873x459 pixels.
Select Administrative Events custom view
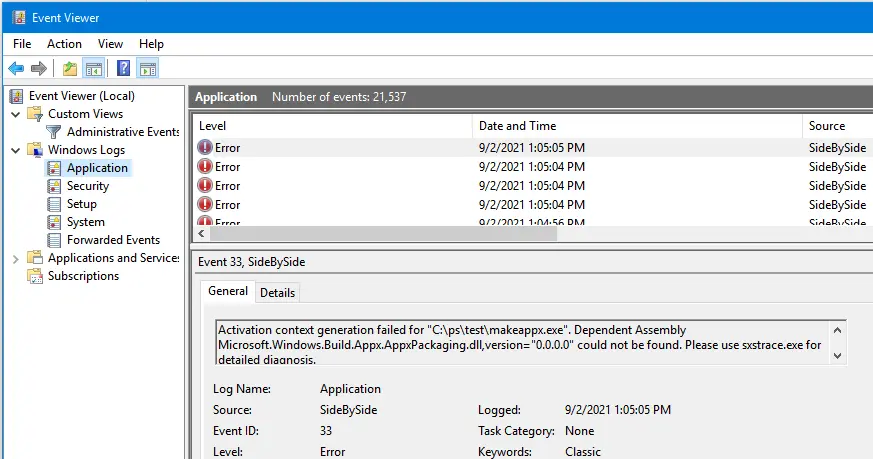(x=123, y=132)
